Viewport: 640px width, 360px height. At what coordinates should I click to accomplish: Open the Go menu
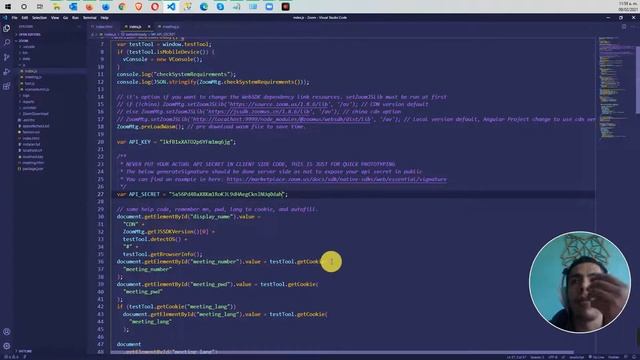(x=65, y=18)
